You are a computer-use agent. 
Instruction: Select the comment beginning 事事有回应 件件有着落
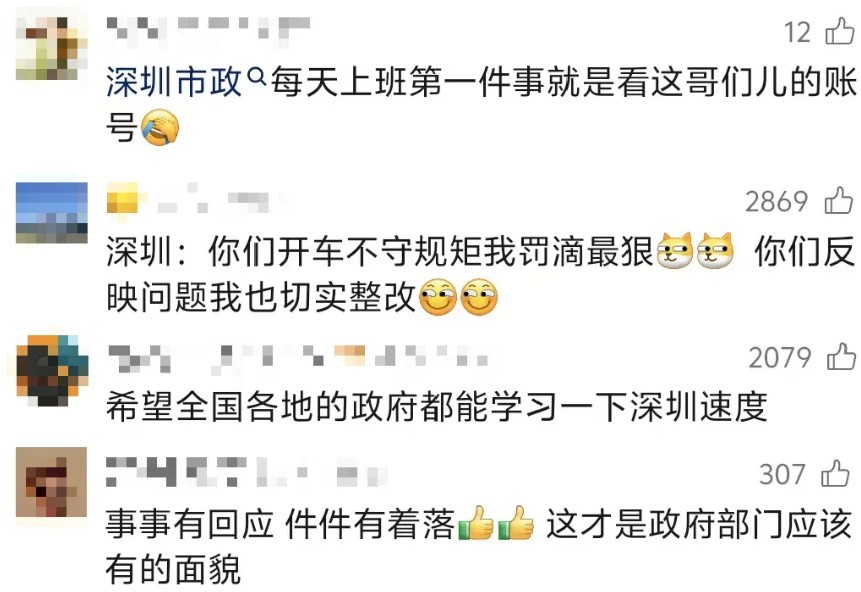pos(479,546)
